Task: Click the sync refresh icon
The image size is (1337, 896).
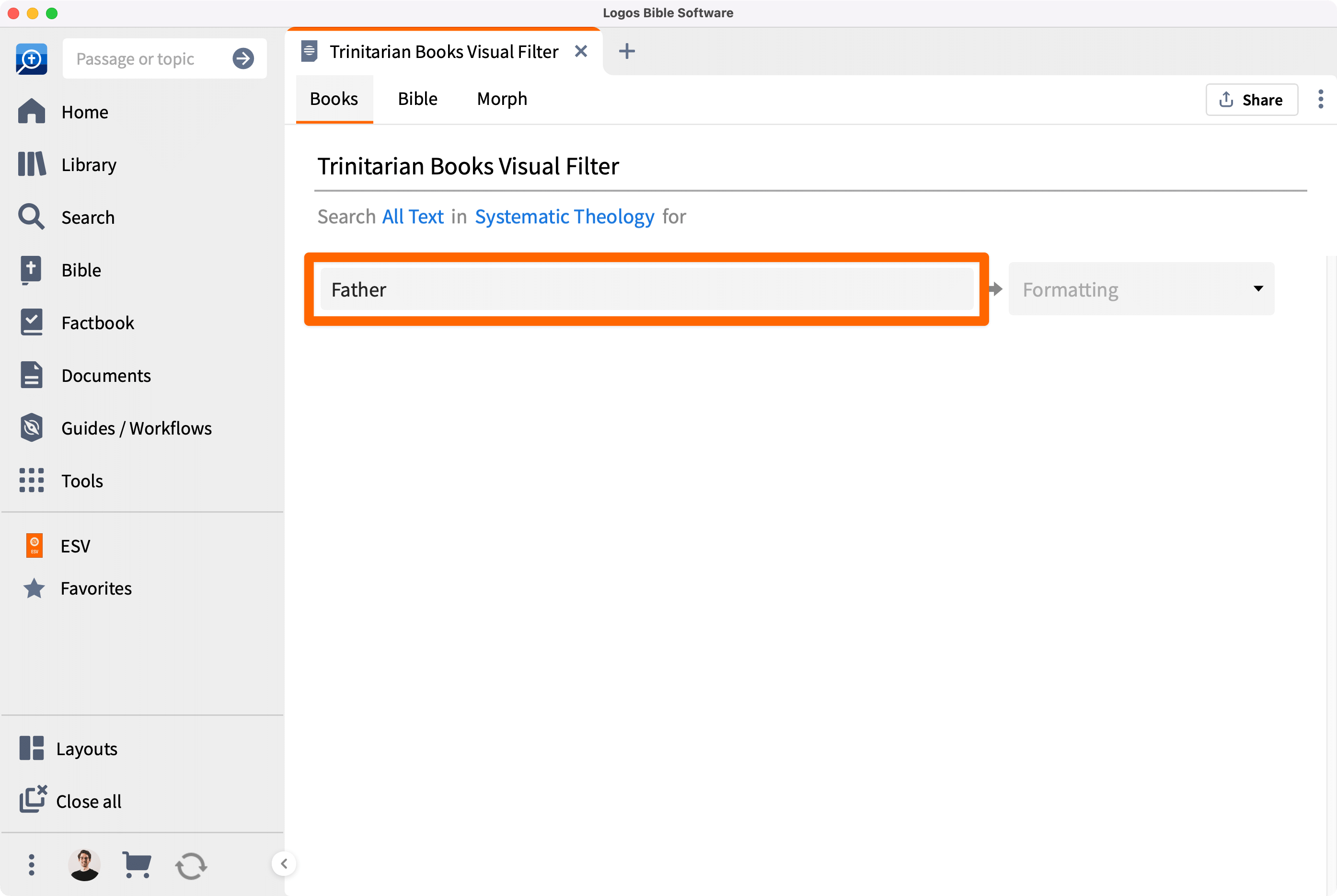Action: tap(191, 866)
